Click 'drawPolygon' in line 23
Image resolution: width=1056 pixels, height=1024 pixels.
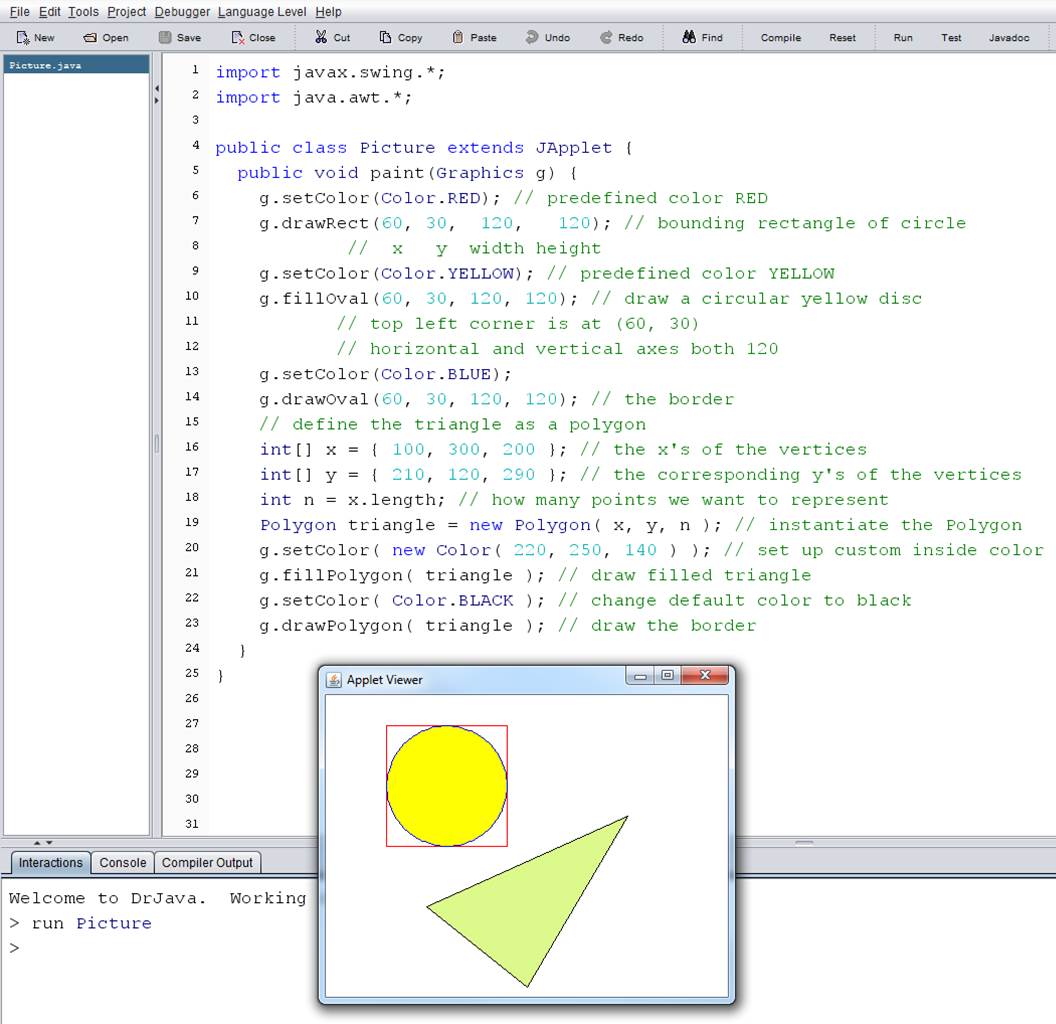tap(342, 626)
